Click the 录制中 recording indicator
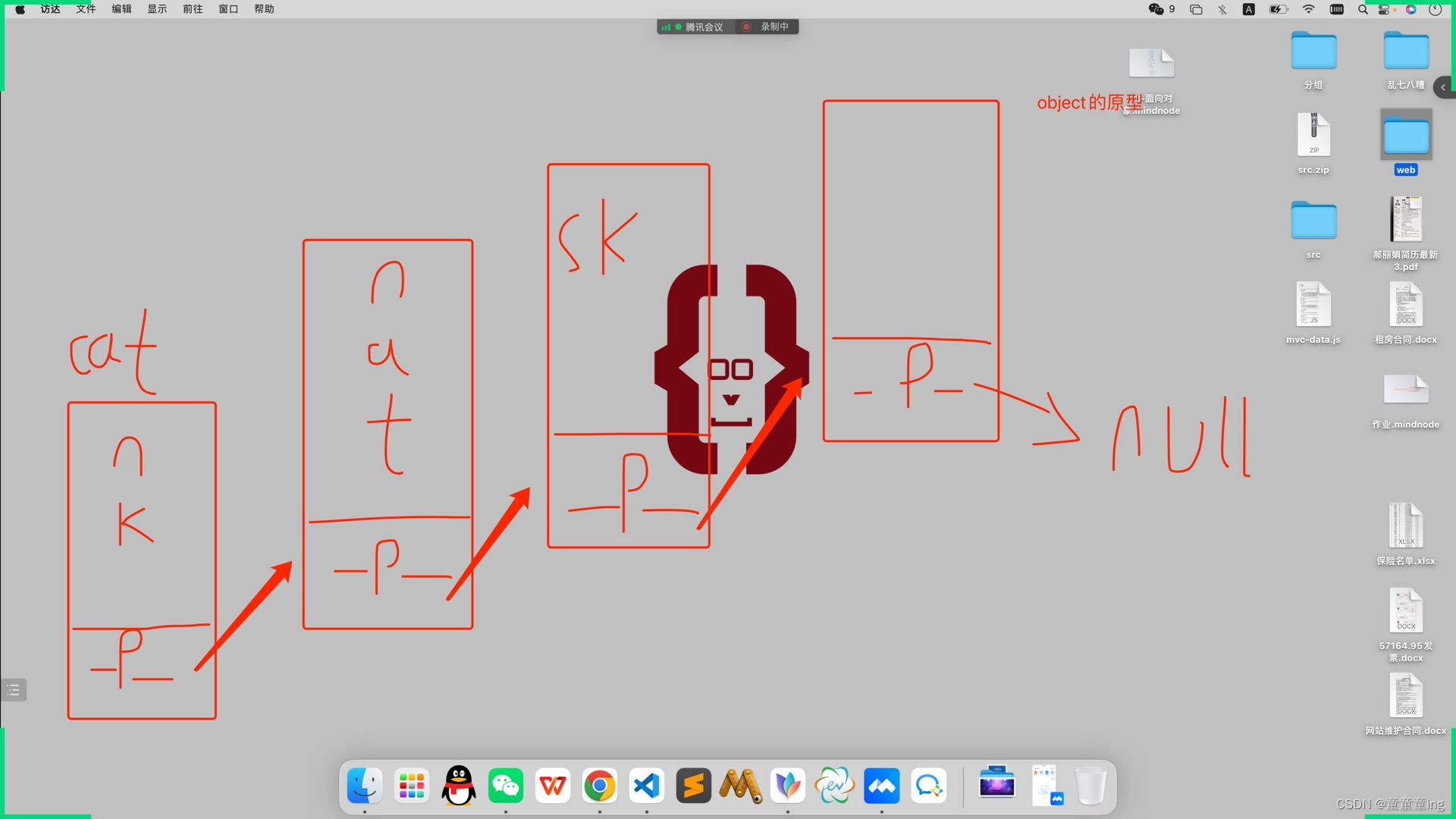This screenshot has width=1456, height=819. [x=766, y=27]
